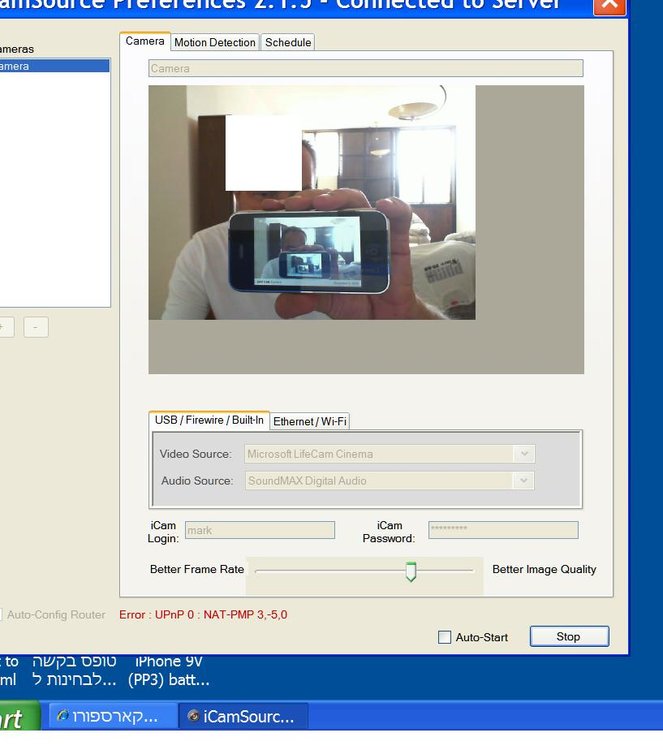The image size is (663, 750).
Task: Click the minus remove camera button
Action: (36, 327)
